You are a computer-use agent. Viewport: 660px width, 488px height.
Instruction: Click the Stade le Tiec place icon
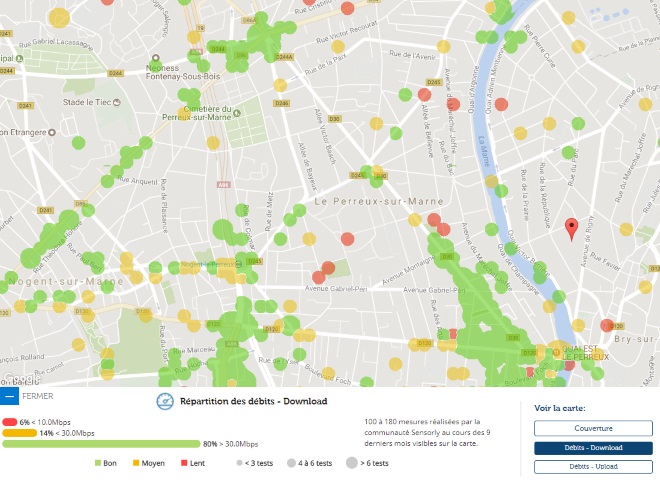tap(118, 102)
